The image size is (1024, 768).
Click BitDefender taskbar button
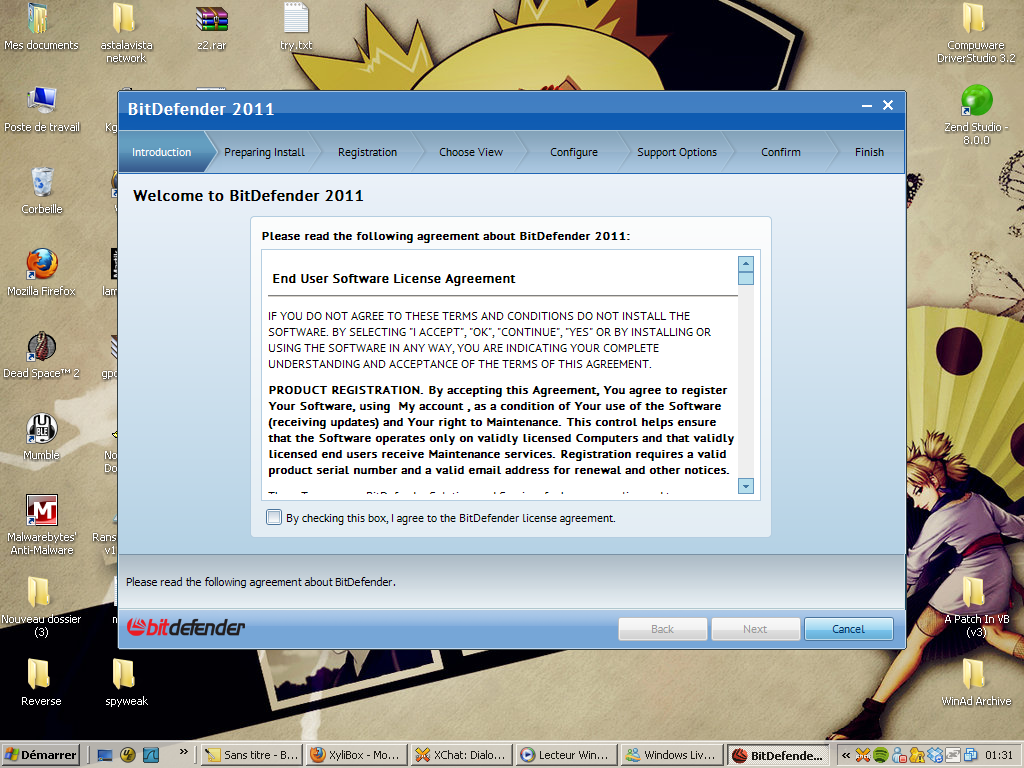click(x=777, y=755)
